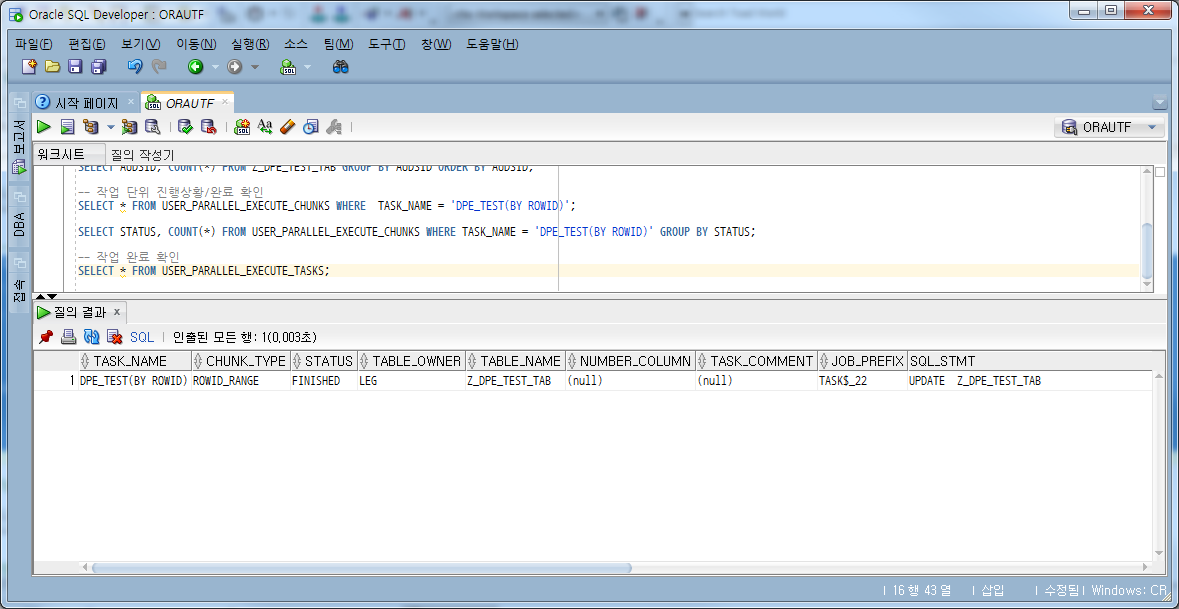The image size is (1179, 609).
Task: Open the 보기(V) menu
Action: [x=141, y=44]
